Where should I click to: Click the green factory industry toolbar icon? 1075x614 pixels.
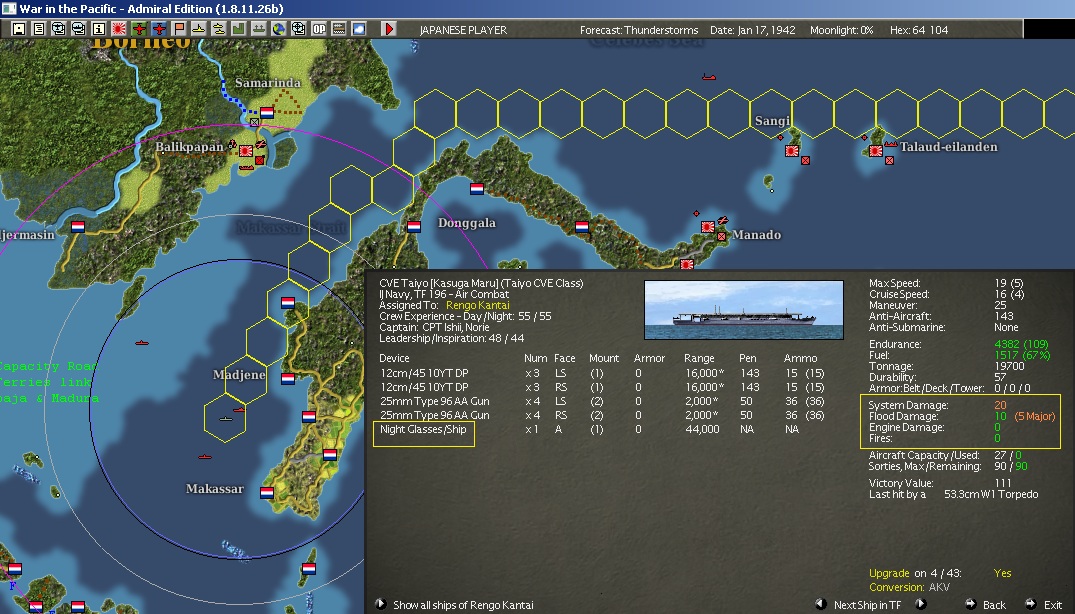(x=238, y=29)
